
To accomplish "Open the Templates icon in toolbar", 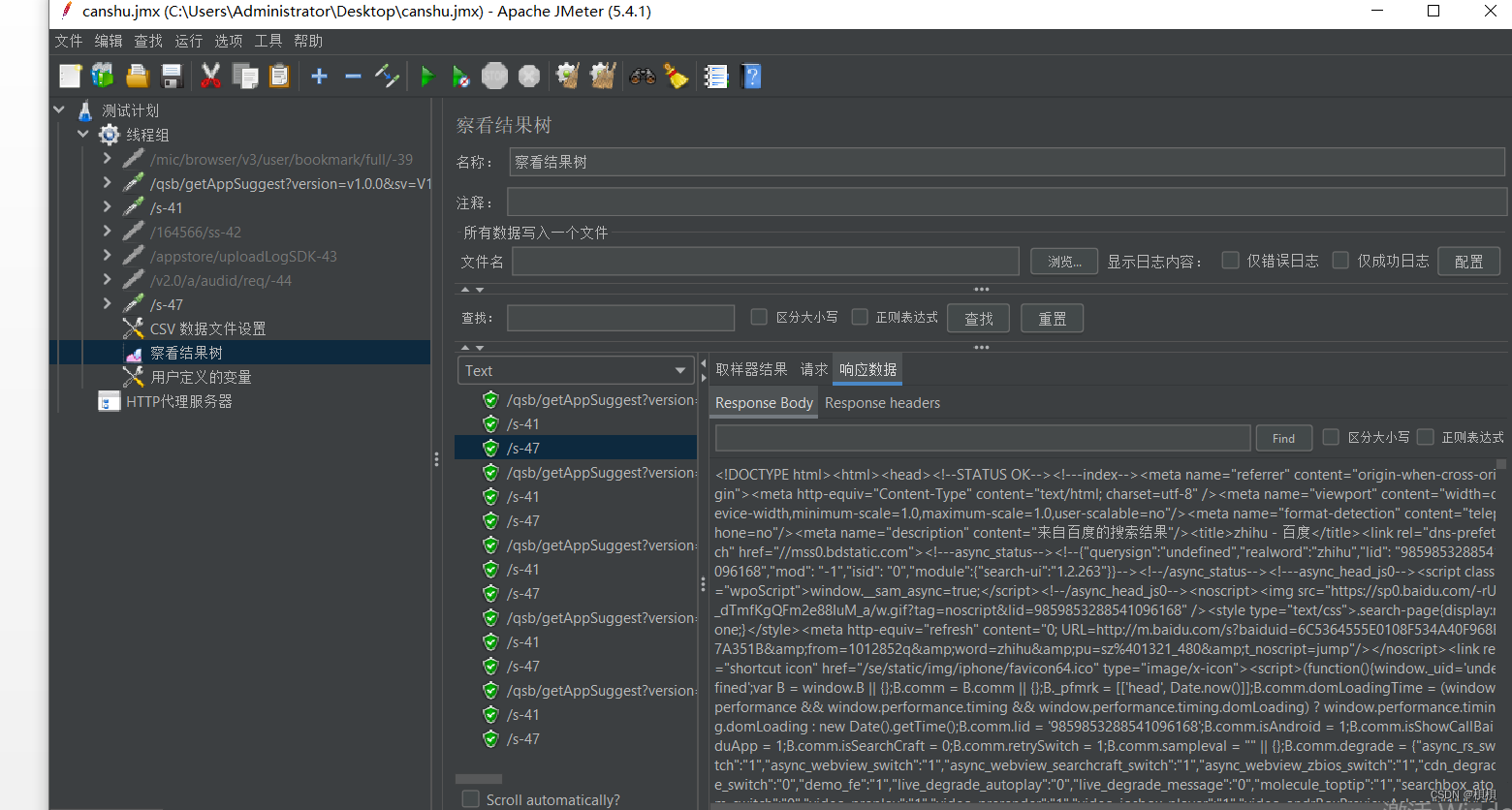I will pos(103,76).
